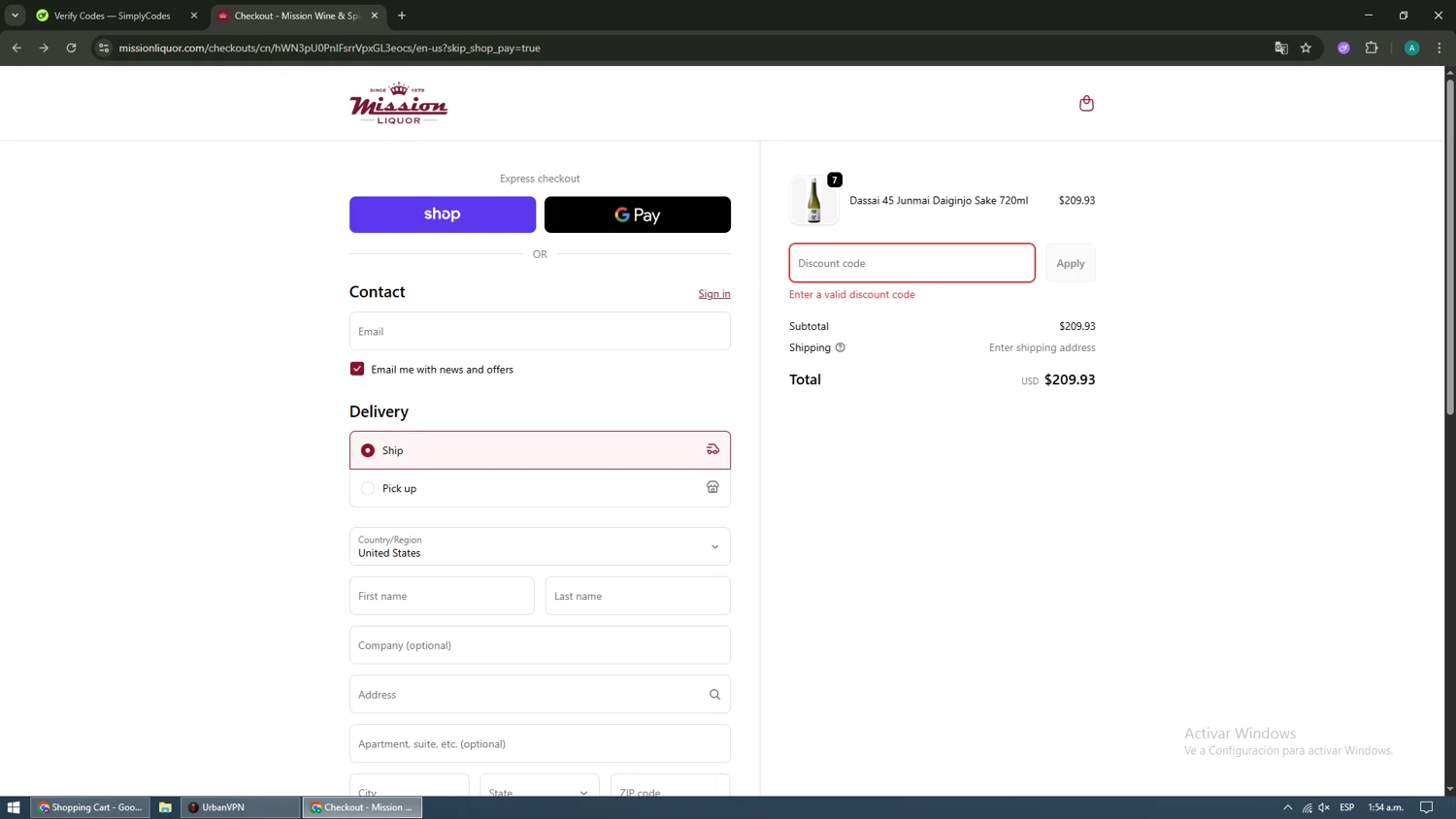Click the Email input field
Image resolution: width=1456 pixels, height=819 pixels.
540,331
